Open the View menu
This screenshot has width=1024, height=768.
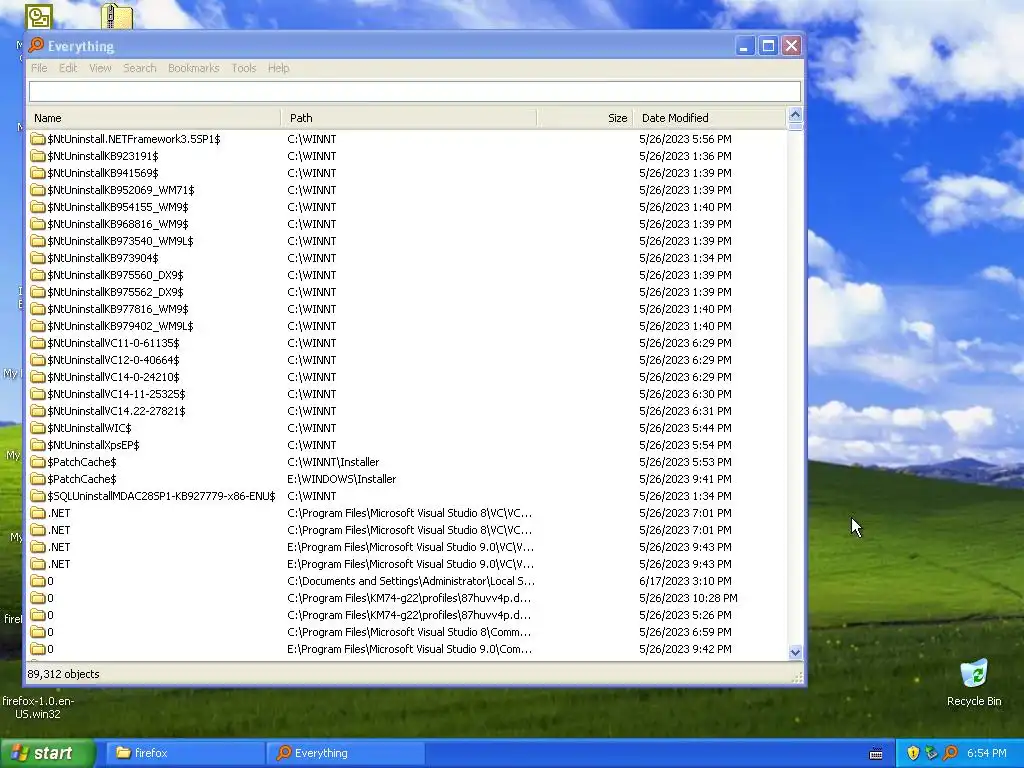click(100, 68)
